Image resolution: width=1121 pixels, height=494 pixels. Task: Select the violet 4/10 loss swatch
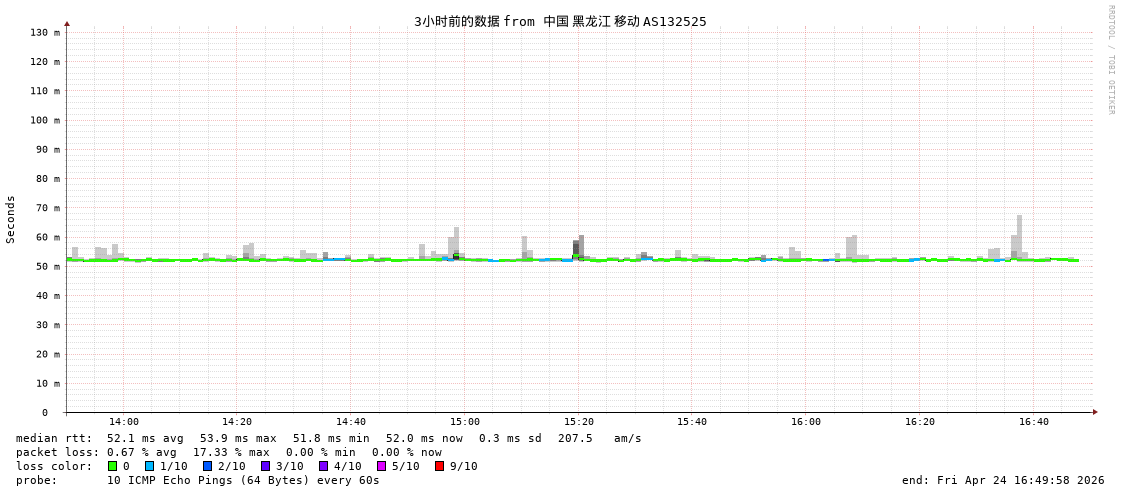click(324, 466)
